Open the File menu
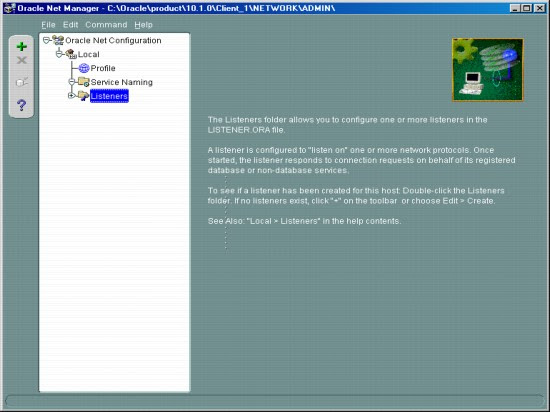 (x=48, y=25)
